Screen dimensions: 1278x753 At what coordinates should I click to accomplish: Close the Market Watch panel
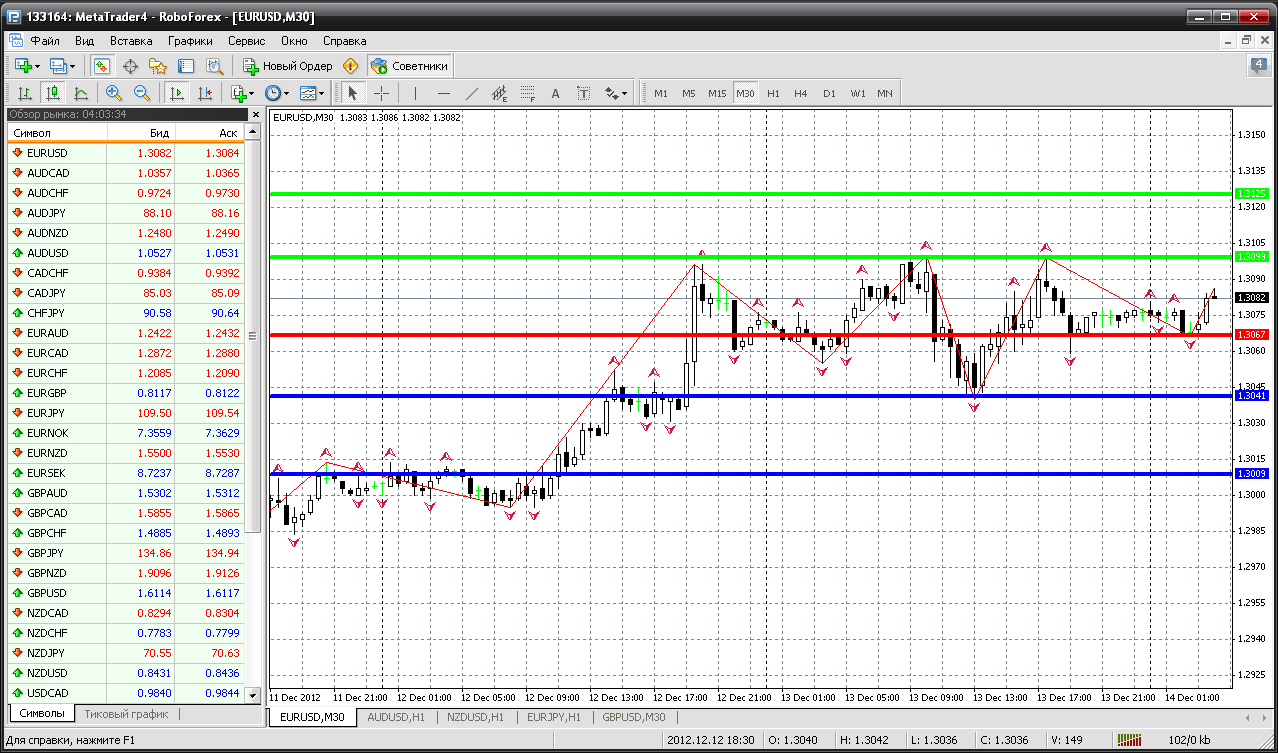click(x=255, y=114)
